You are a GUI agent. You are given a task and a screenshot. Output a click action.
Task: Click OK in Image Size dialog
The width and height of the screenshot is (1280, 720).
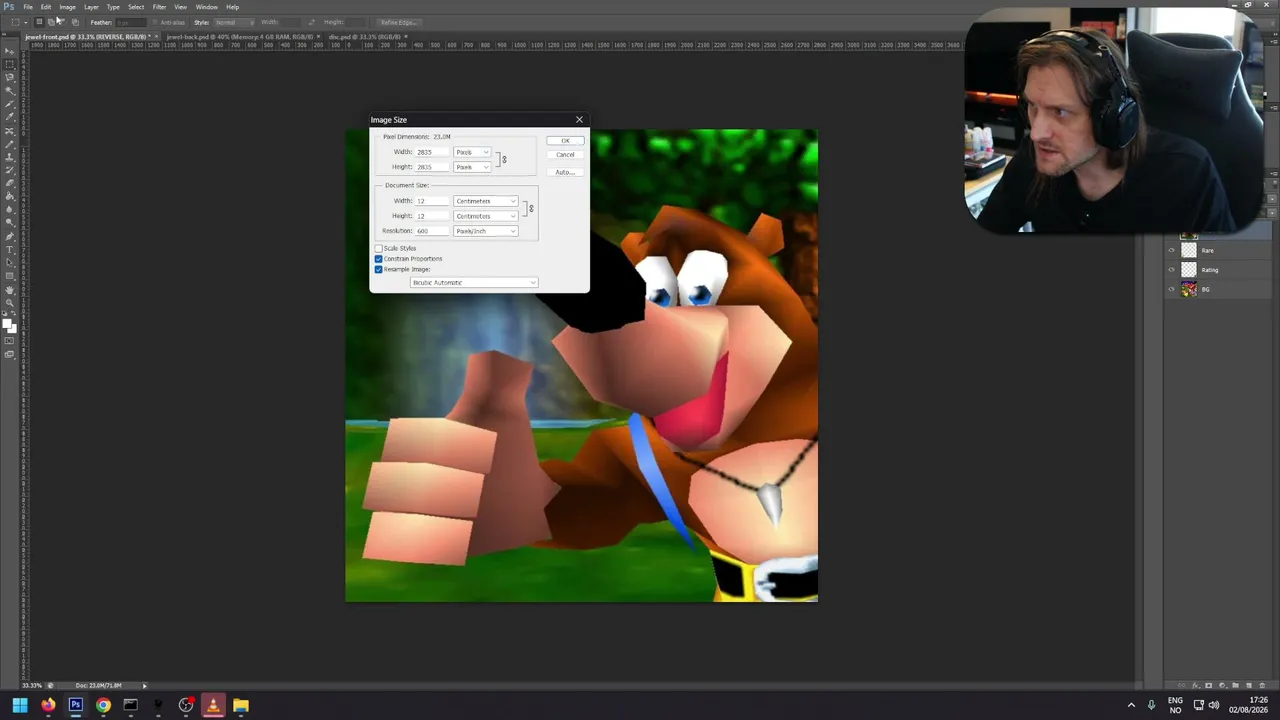[565, 141]
